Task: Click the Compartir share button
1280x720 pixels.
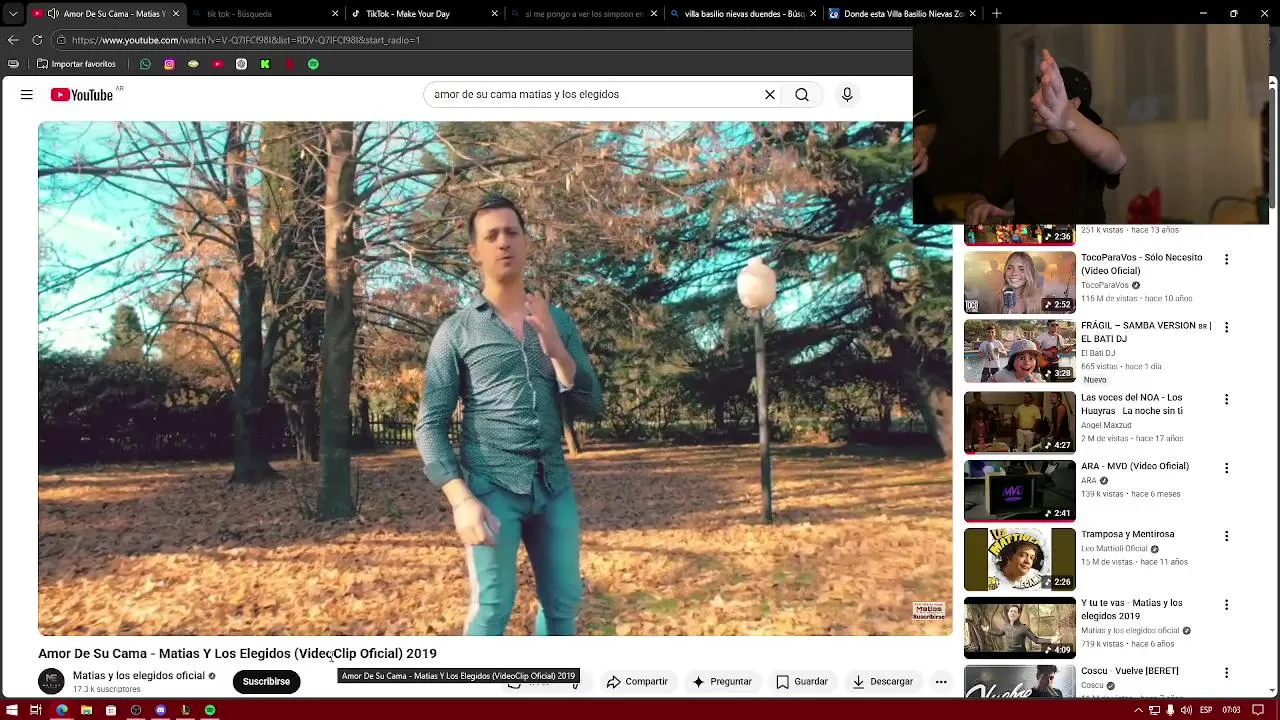Action: tap(637, 682)
